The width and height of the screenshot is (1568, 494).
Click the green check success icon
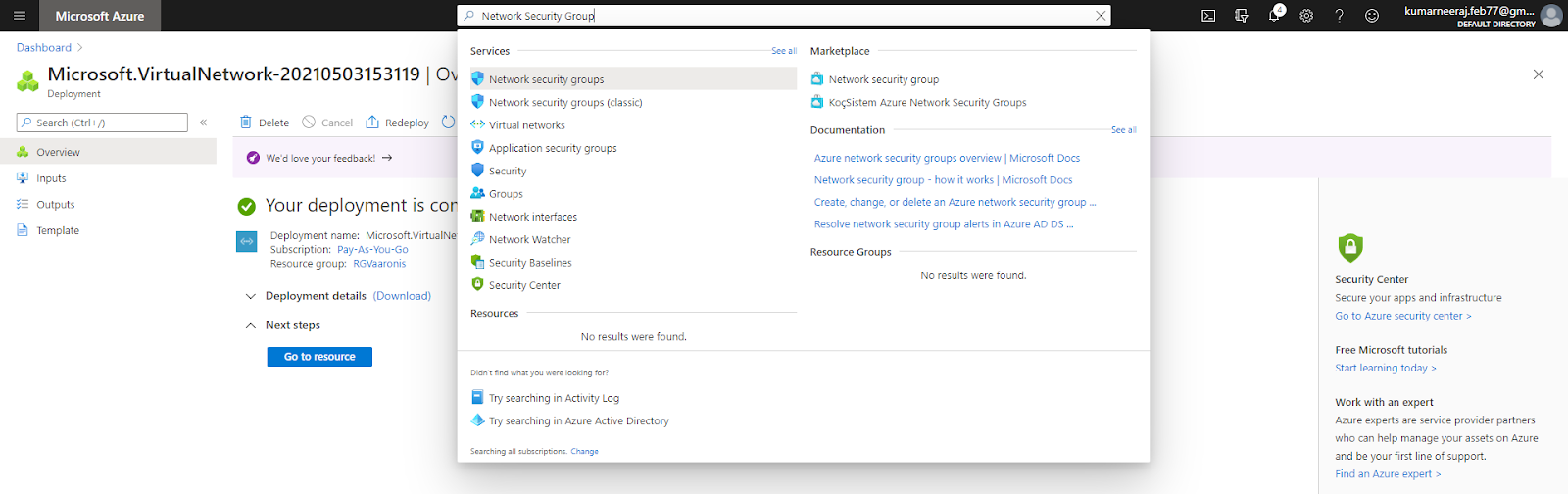tap(247, 206)
